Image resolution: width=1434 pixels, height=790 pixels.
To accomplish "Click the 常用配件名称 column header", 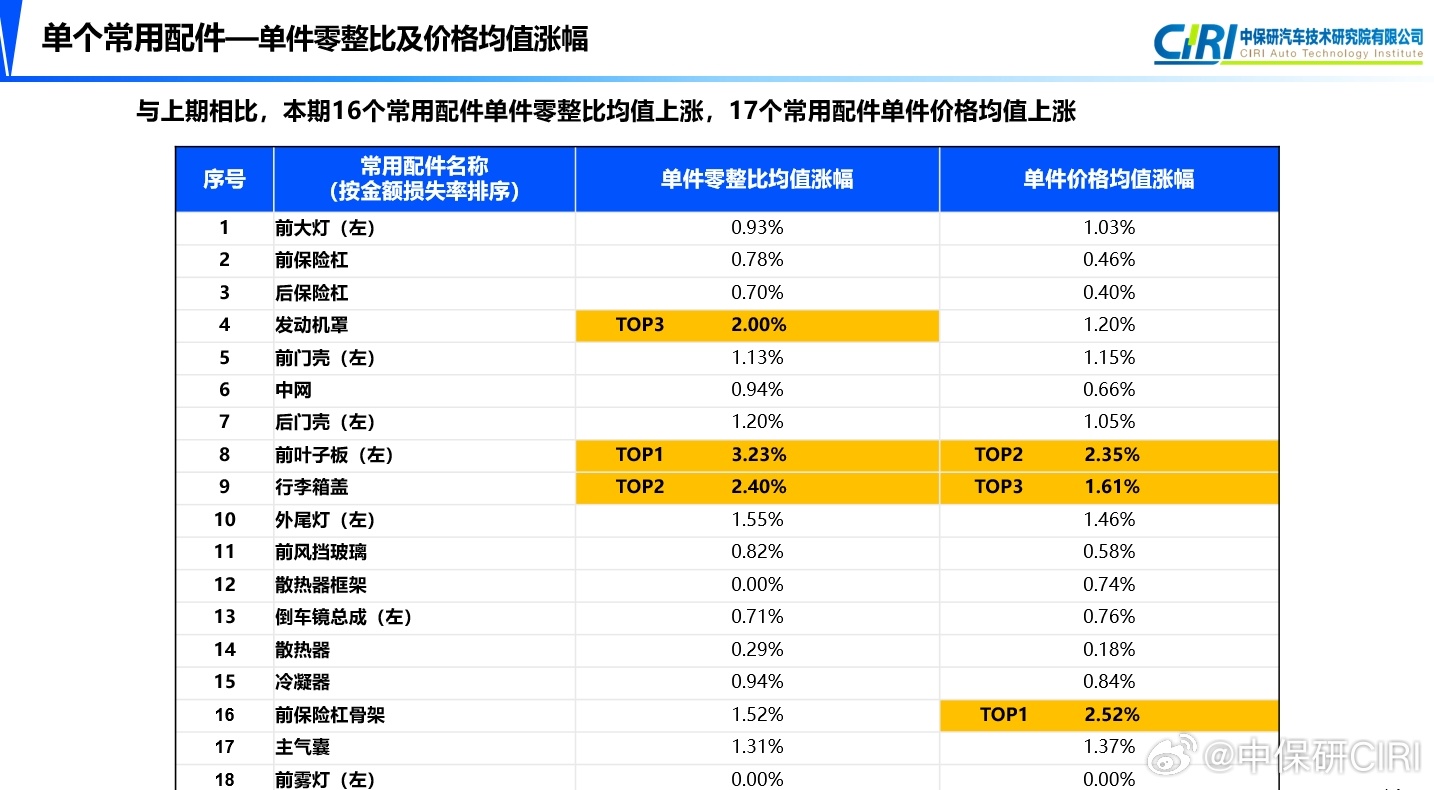I will click(x=424, y=179).
